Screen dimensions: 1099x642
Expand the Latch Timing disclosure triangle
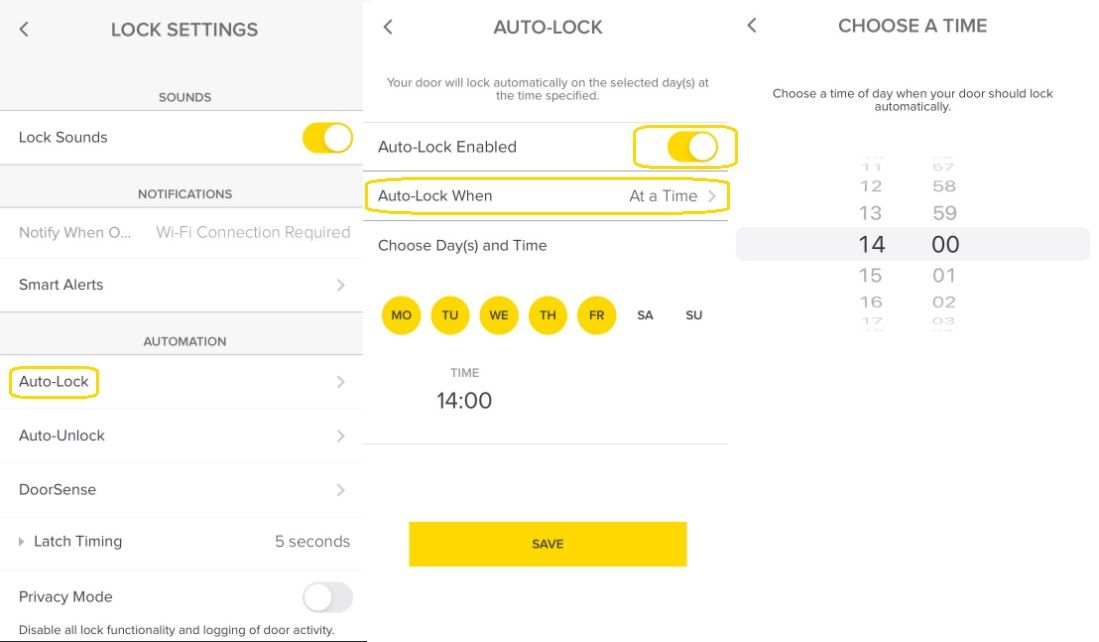tap(22, 542)
